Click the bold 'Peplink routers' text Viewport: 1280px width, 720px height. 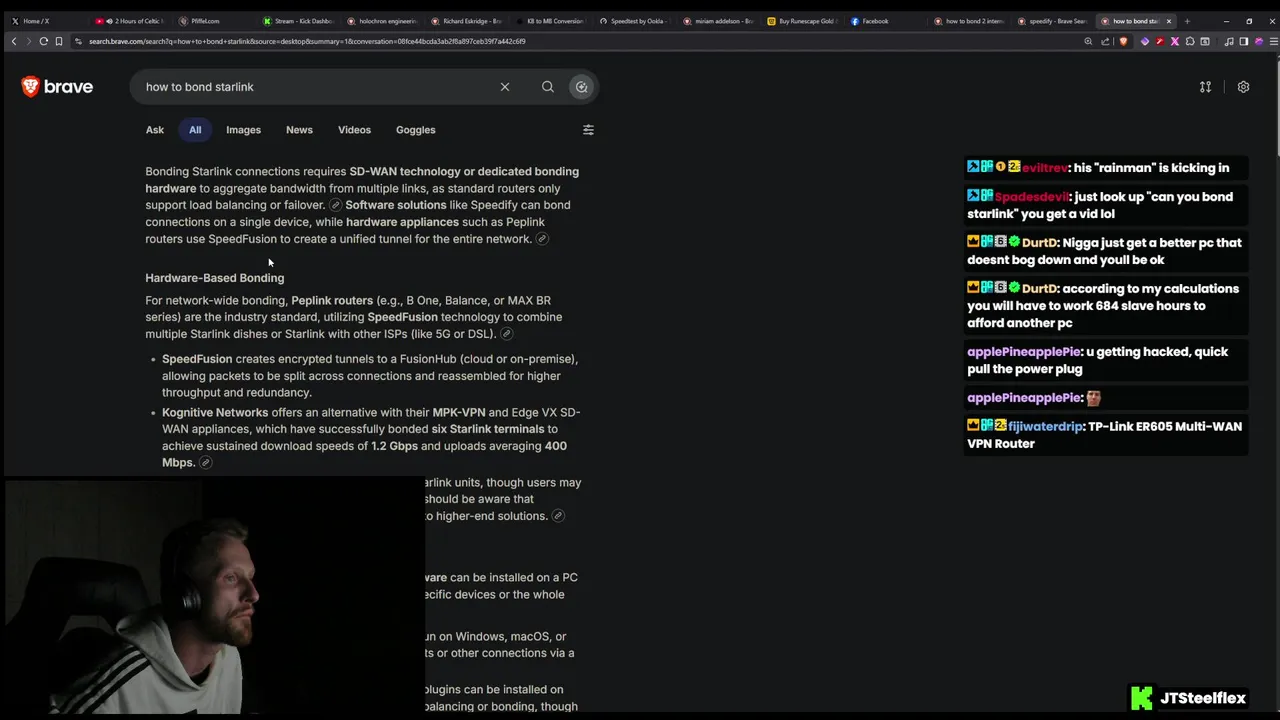coord(332,300)
